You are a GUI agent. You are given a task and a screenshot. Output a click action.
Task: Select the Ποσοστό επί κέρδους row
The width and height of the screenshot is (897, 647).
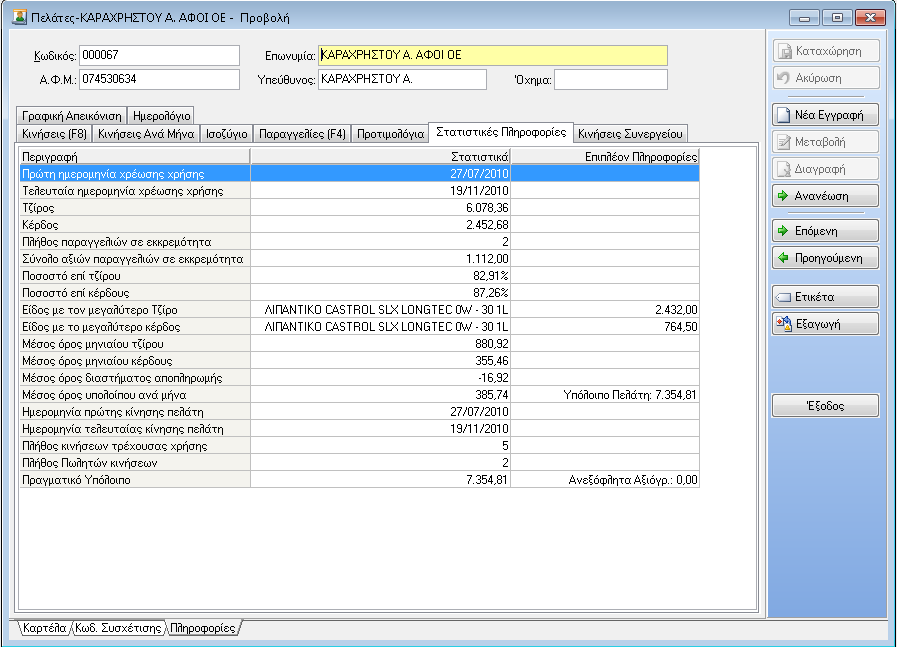coord(359,293)
